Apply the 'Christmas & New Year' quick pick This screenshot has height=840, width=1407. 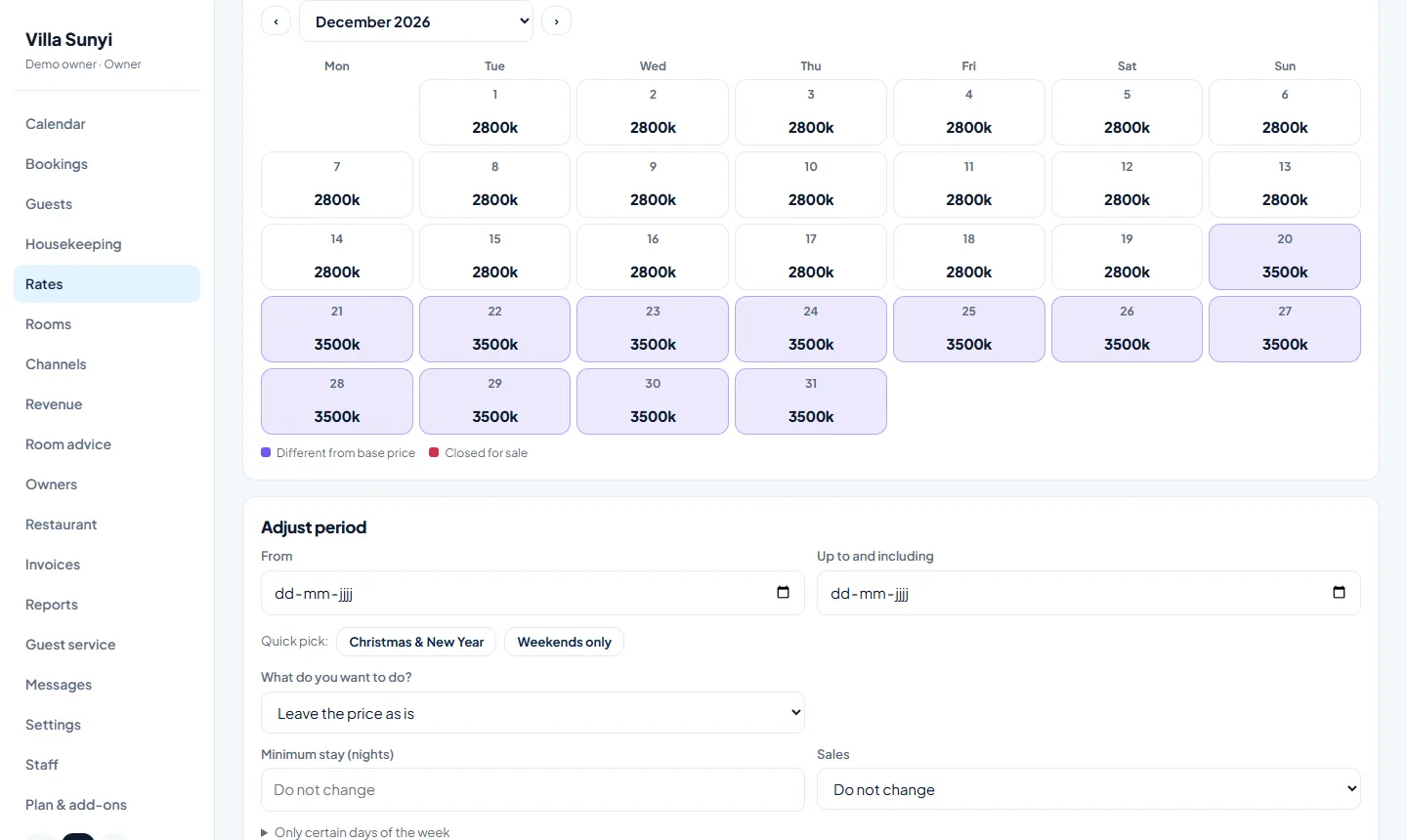click(416, 642)
